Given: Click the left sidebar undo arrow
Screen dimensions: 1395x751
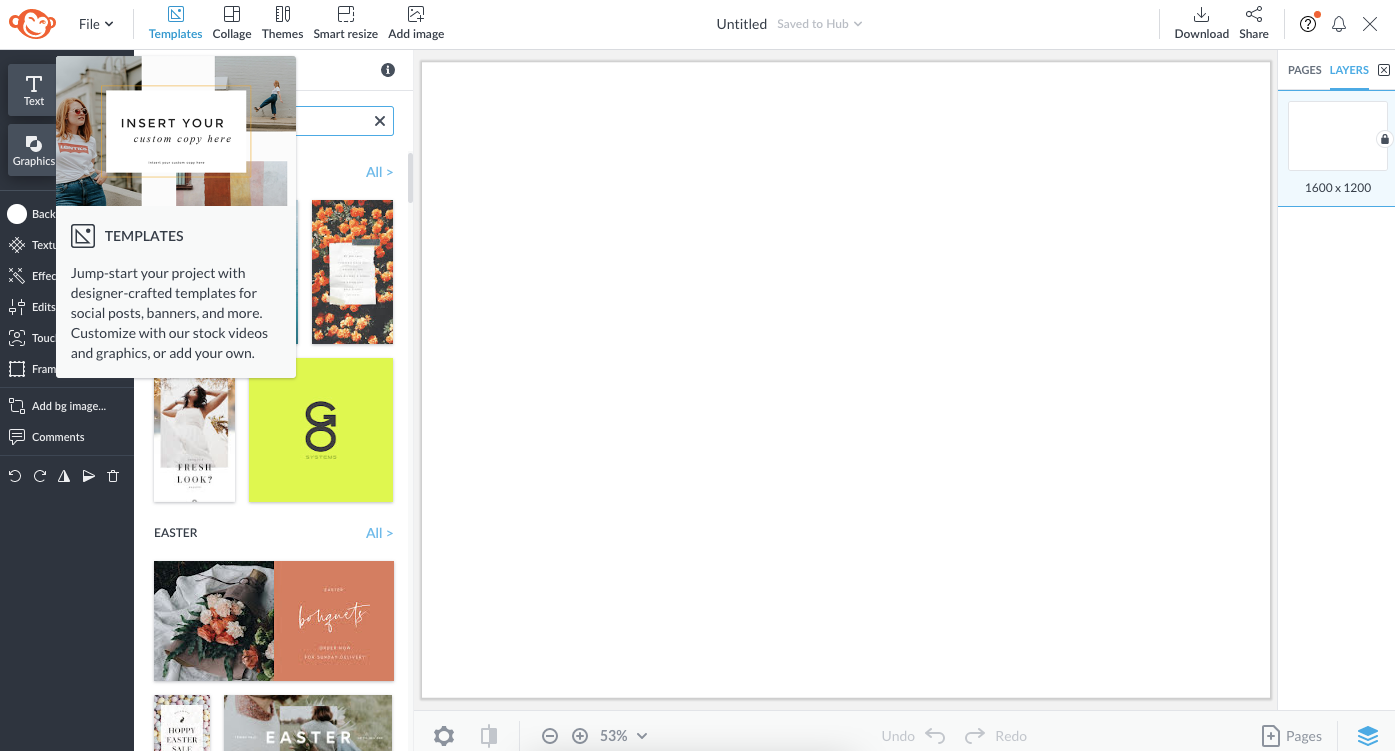Looking at the screenshot, I should coord(15,476).
